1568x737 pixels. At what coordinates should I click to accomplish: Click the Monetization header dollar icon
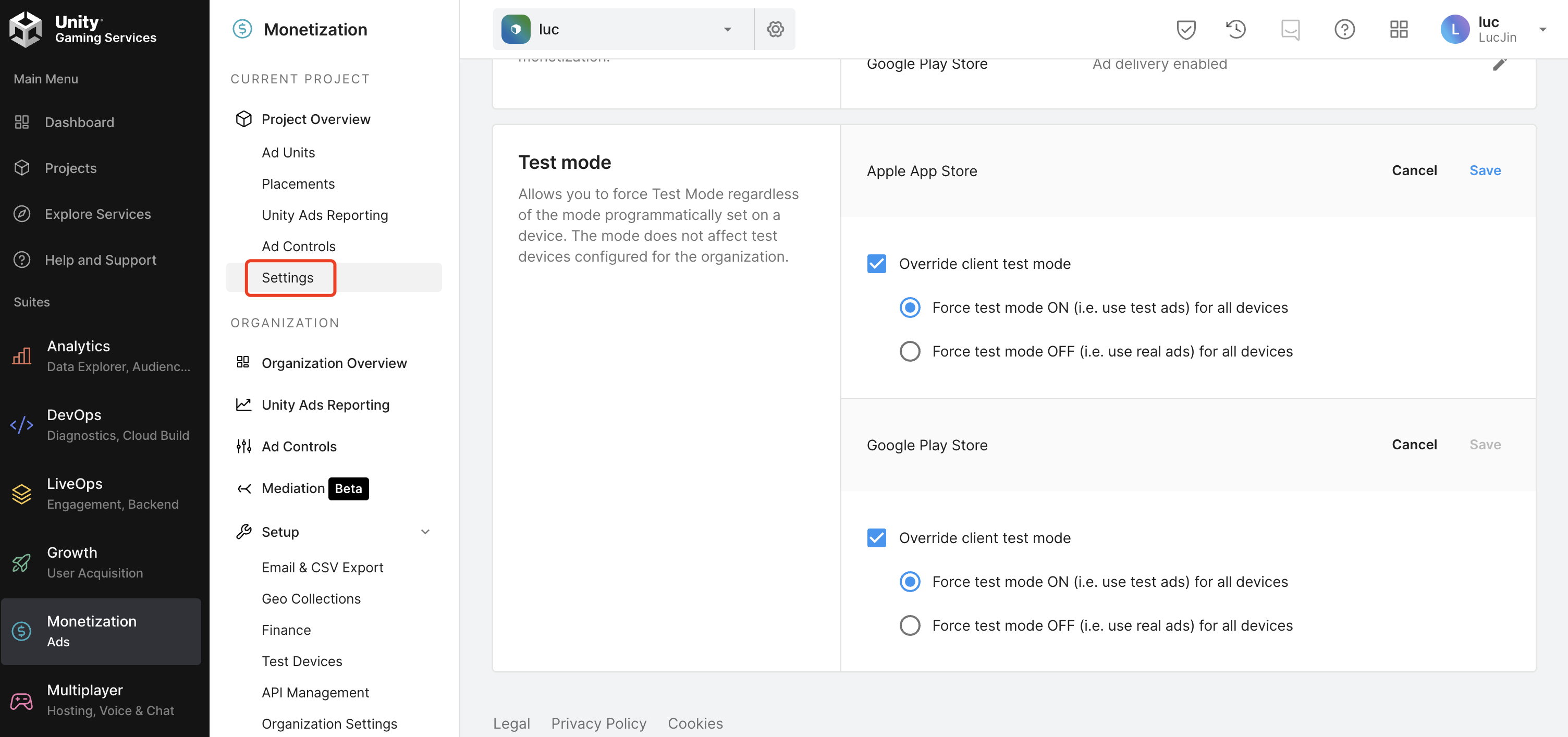[x=242, y=29]
